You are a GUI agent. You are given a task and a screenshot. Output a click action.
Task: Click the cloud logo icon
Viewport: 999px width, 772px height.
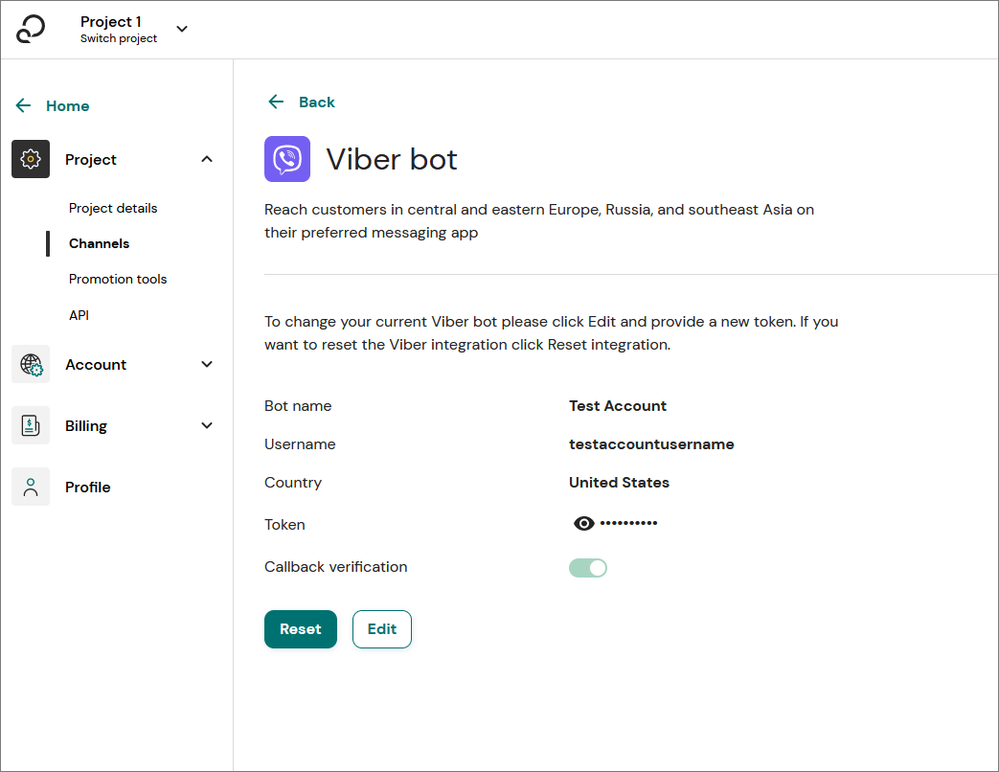tap(31, 29)
